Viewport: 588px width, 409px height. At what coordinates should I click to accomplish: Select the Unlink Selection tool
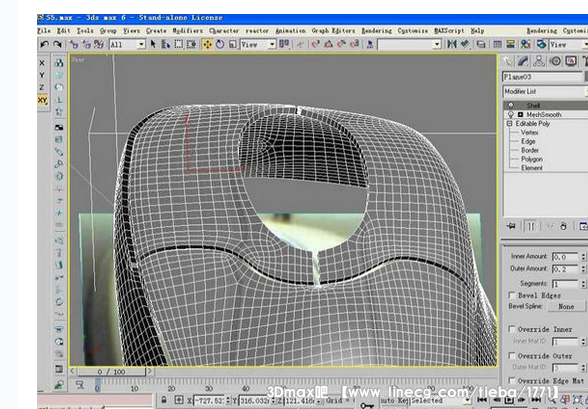pyautogui.click(x=87, y=44)
